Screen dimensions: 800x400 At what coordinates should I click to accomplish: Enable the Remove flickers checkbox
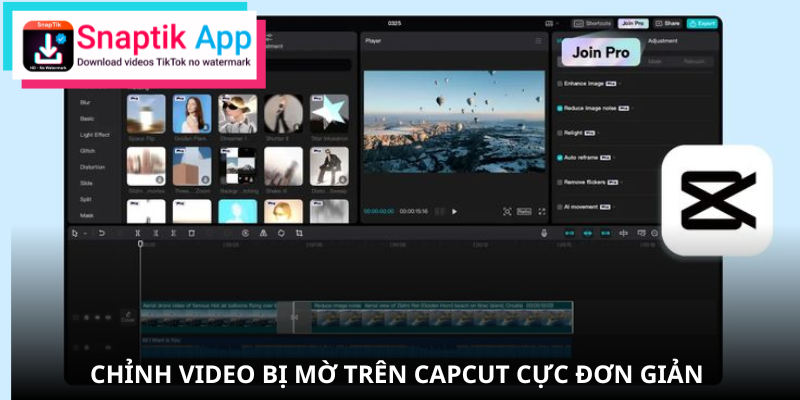(560, 182)
